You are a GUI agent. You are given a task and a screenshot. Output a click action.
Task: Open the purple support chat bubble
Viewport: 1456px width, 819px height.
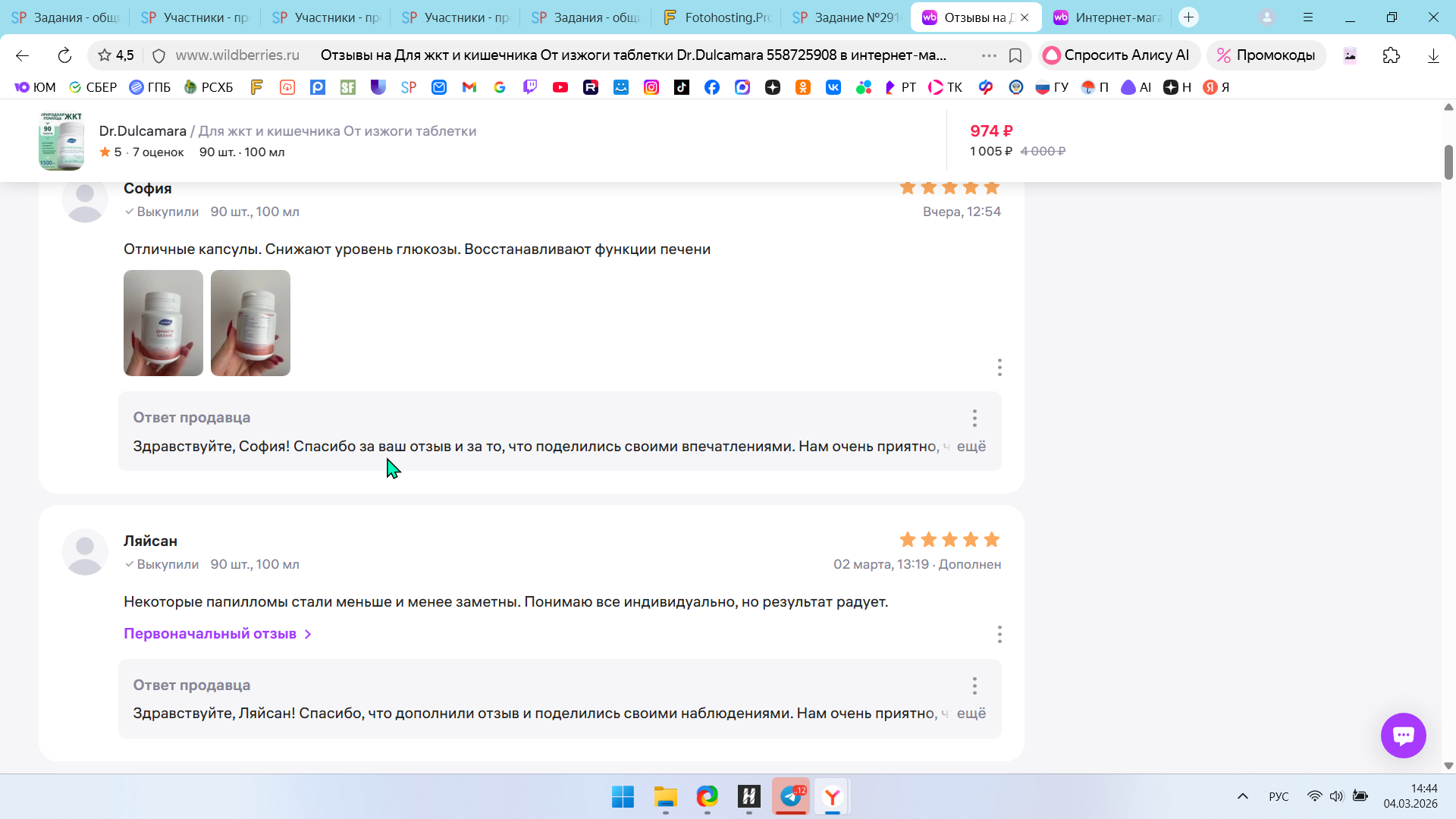click(x=1403, y=735)
